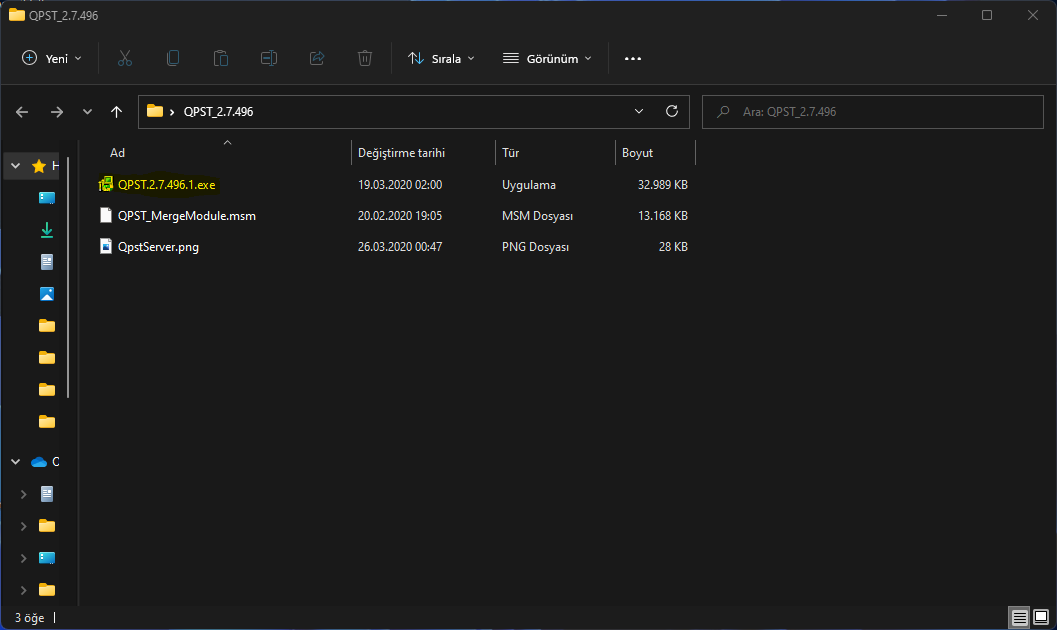The height and width of the screenshot is (630, 1057).
Task: Expand the address bar history chevron
Action: pos(640,112)
